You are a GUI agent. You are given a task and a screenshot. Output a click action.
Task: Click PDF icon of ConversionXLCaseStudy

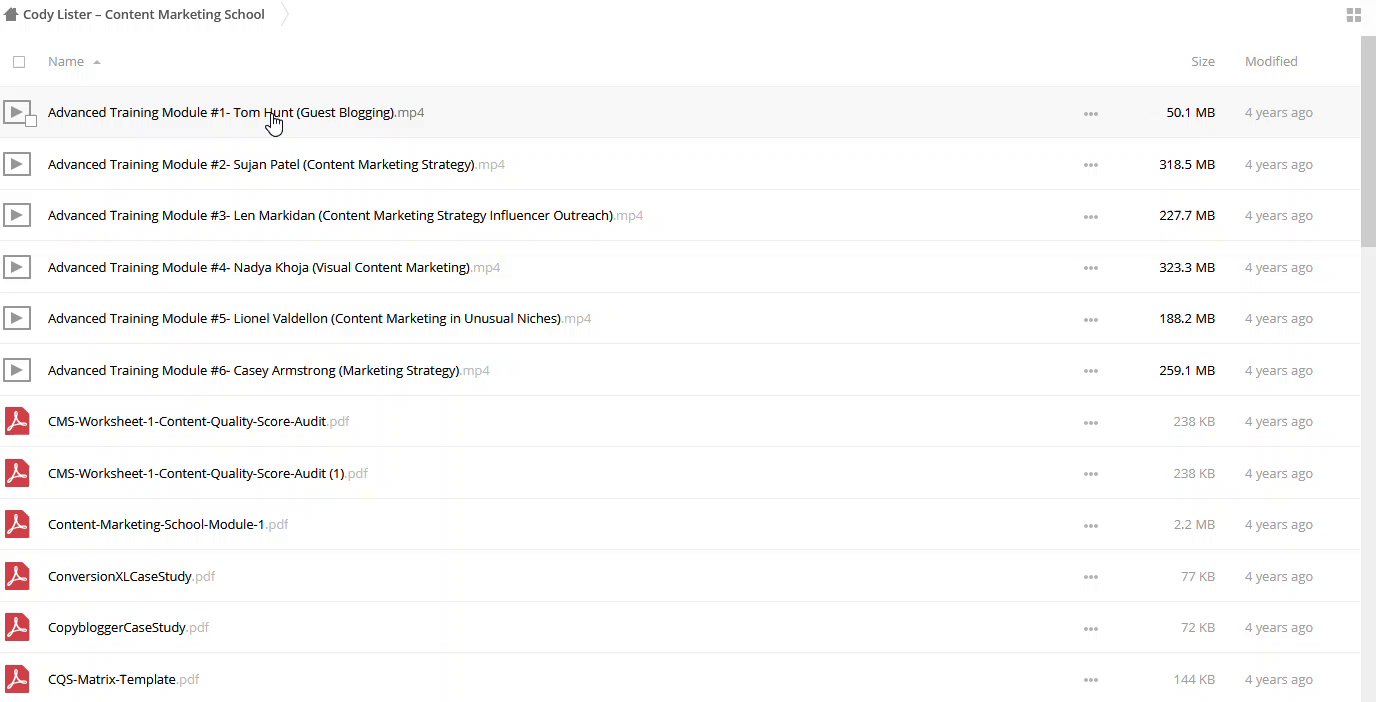click(x=17, y=577)
